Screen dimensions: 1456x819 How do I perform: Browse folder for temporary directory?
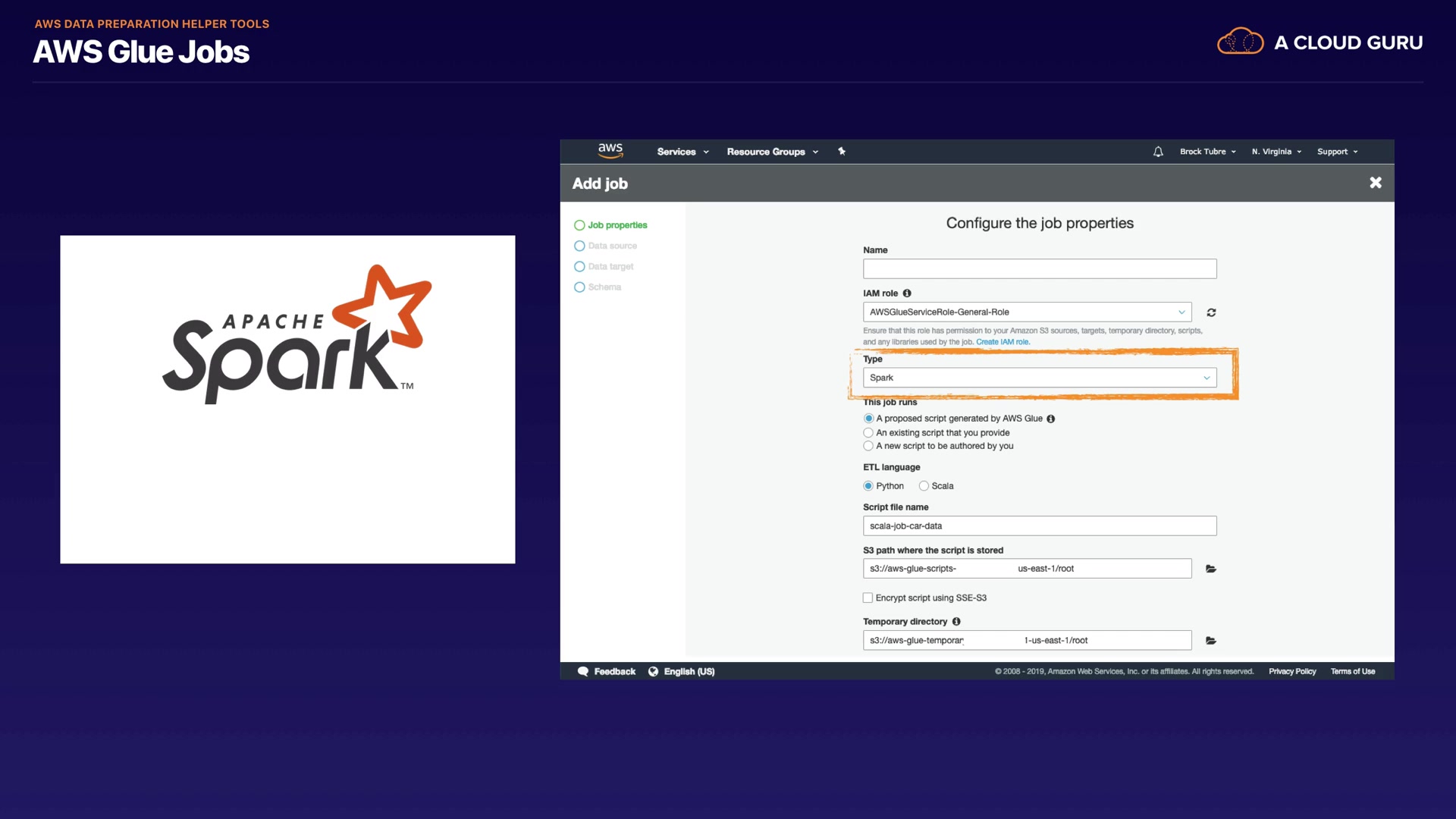(x=1211, y=641)
